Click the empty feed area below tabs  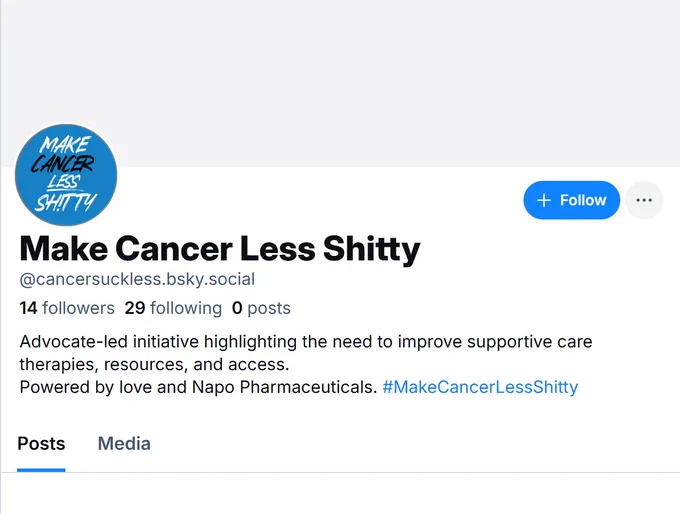[x=340, y=494]
